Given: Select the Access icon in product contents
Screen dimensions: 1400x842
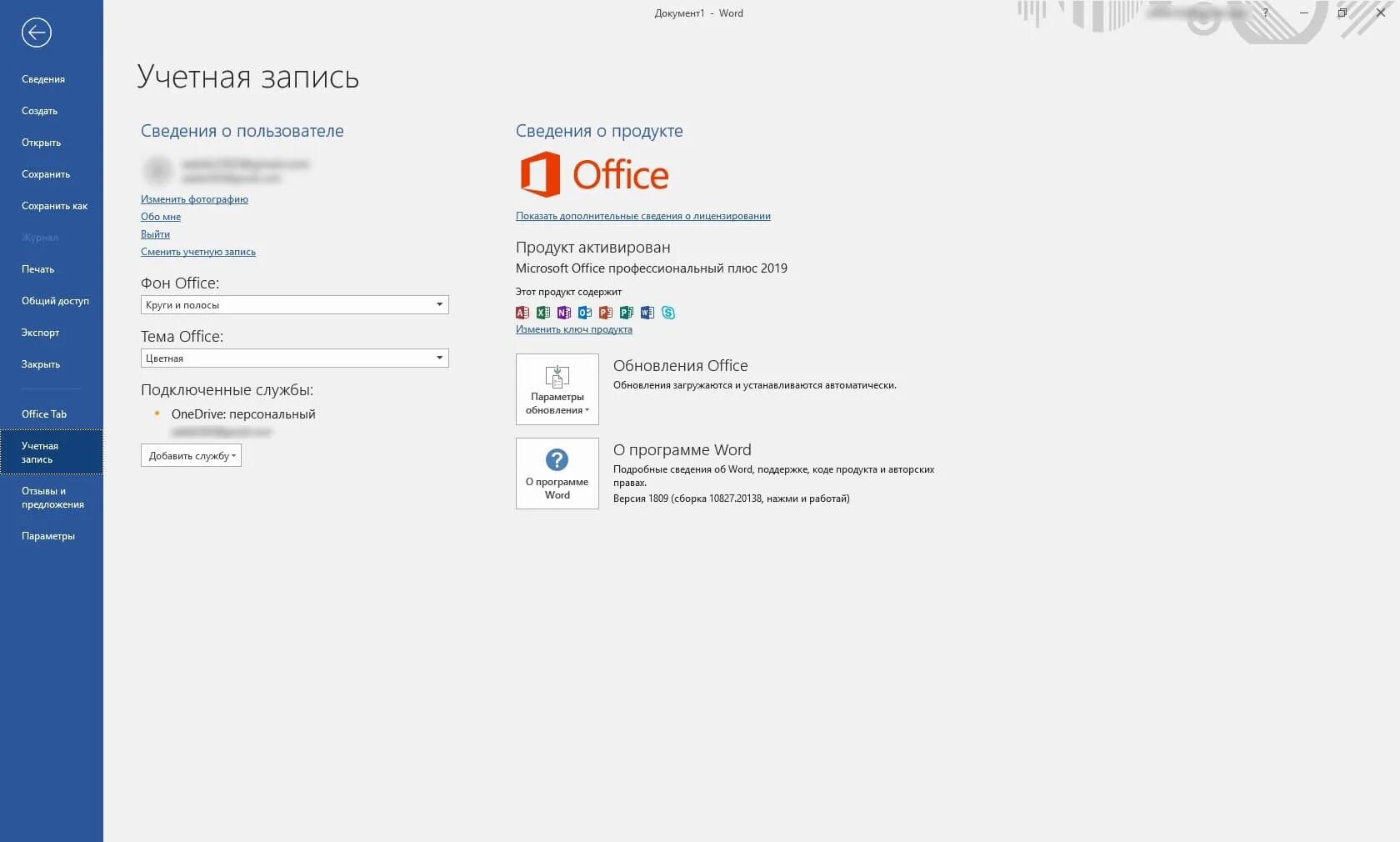Looking at the screenshot, I should tap(522, 313).
